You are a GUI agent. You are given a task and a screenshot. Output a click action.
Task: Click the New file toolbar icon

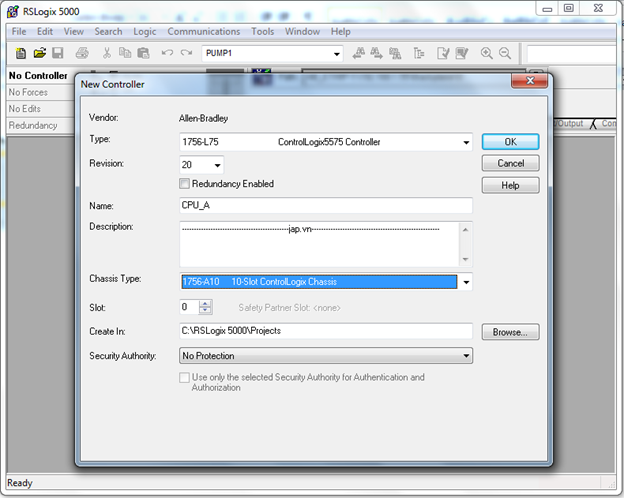[21, 53]
